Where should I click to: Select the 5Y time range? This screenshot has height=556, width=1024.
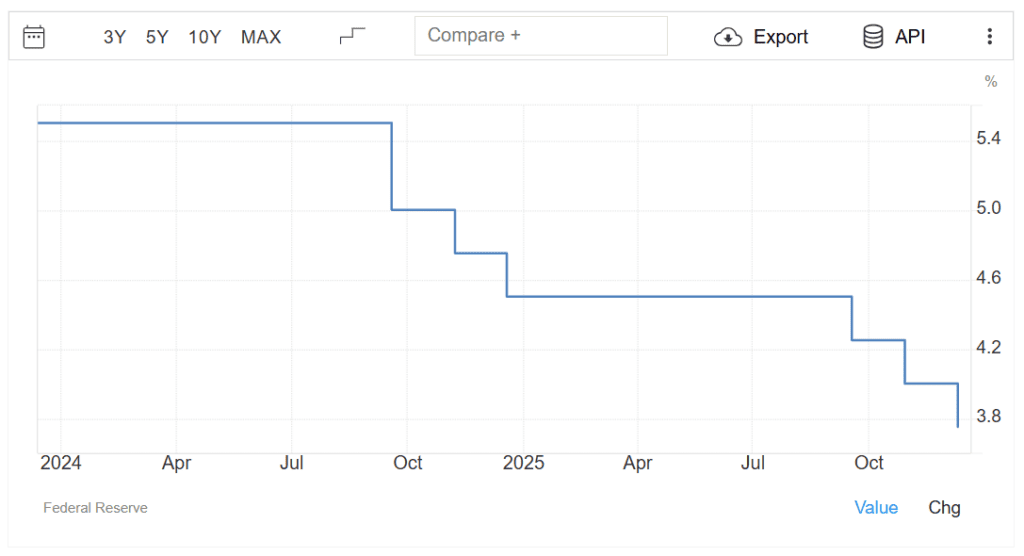coord(157,37)
